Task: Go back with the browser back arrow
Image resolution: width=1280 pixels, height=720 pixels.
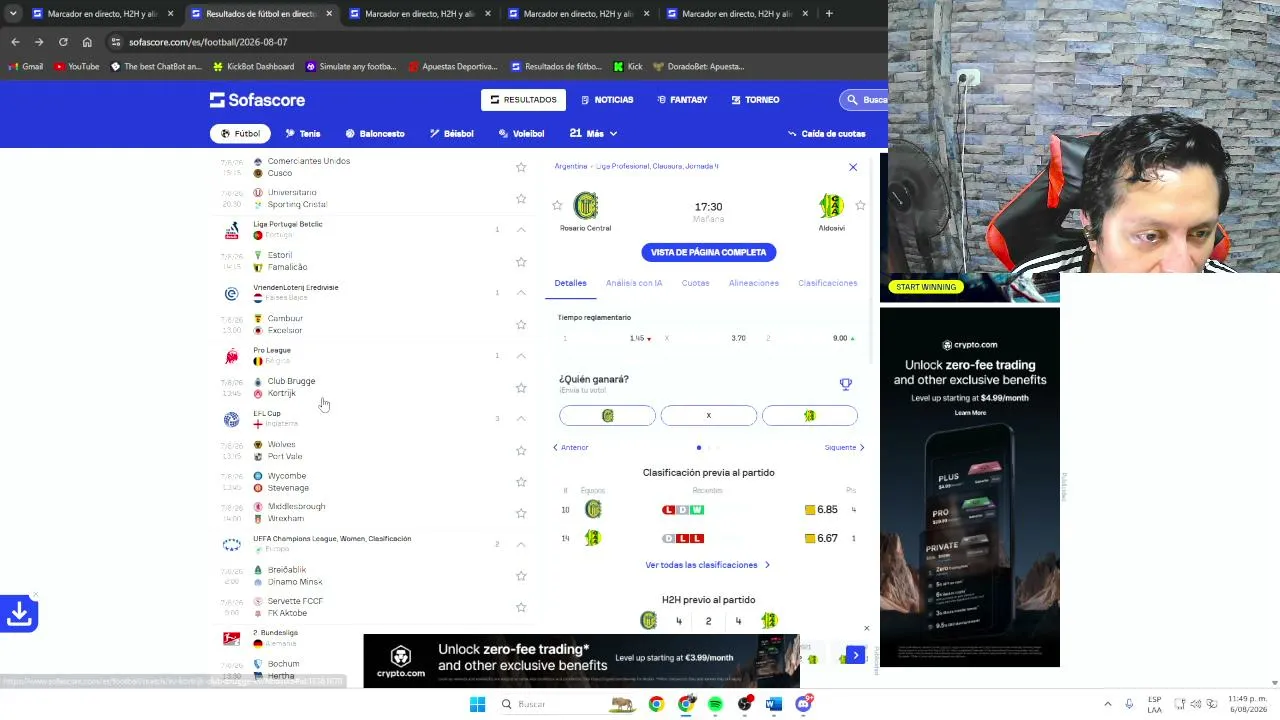Action: coord(15,42)
